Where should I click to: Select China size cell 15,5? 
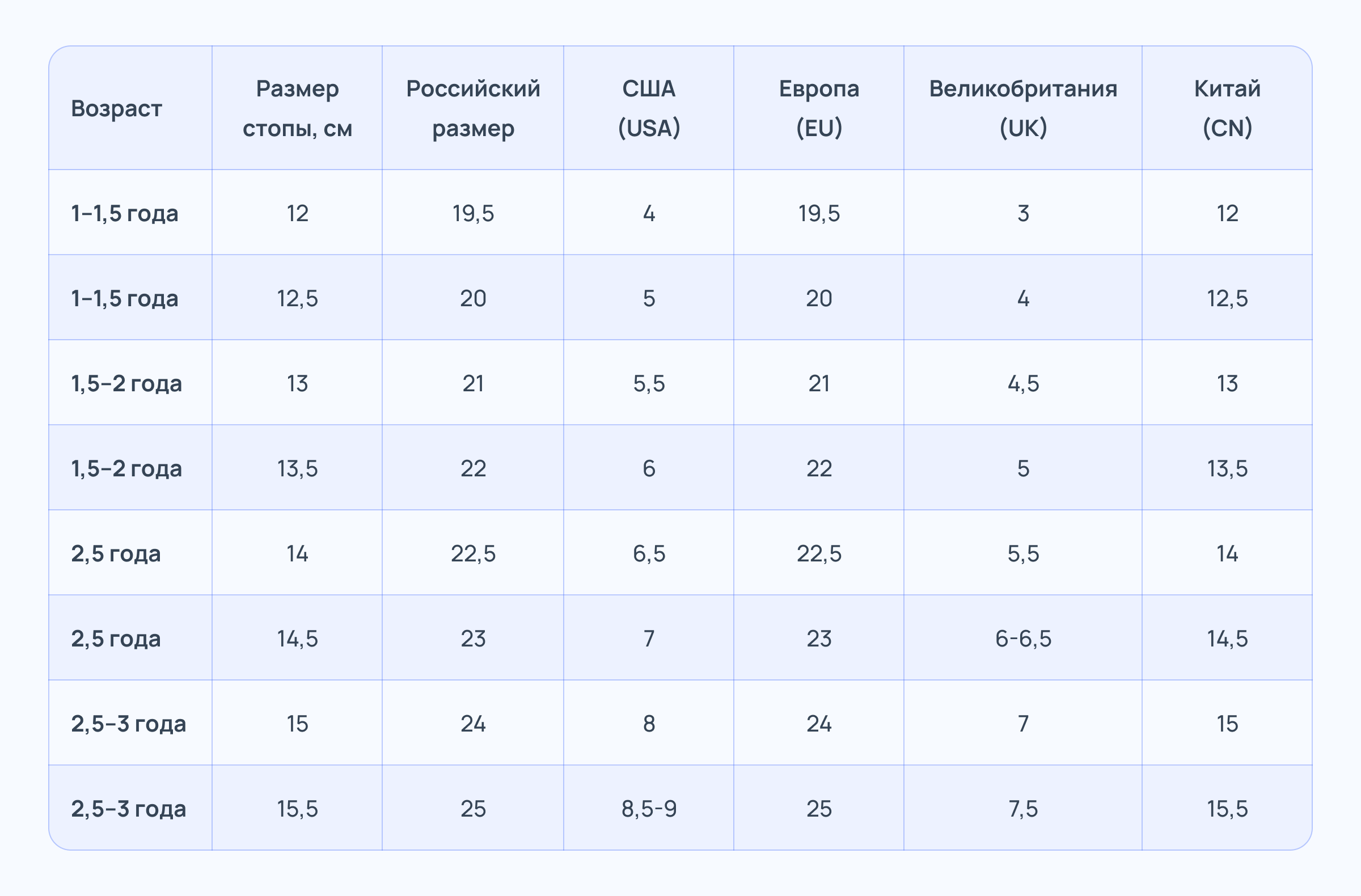pos(1227,809)
